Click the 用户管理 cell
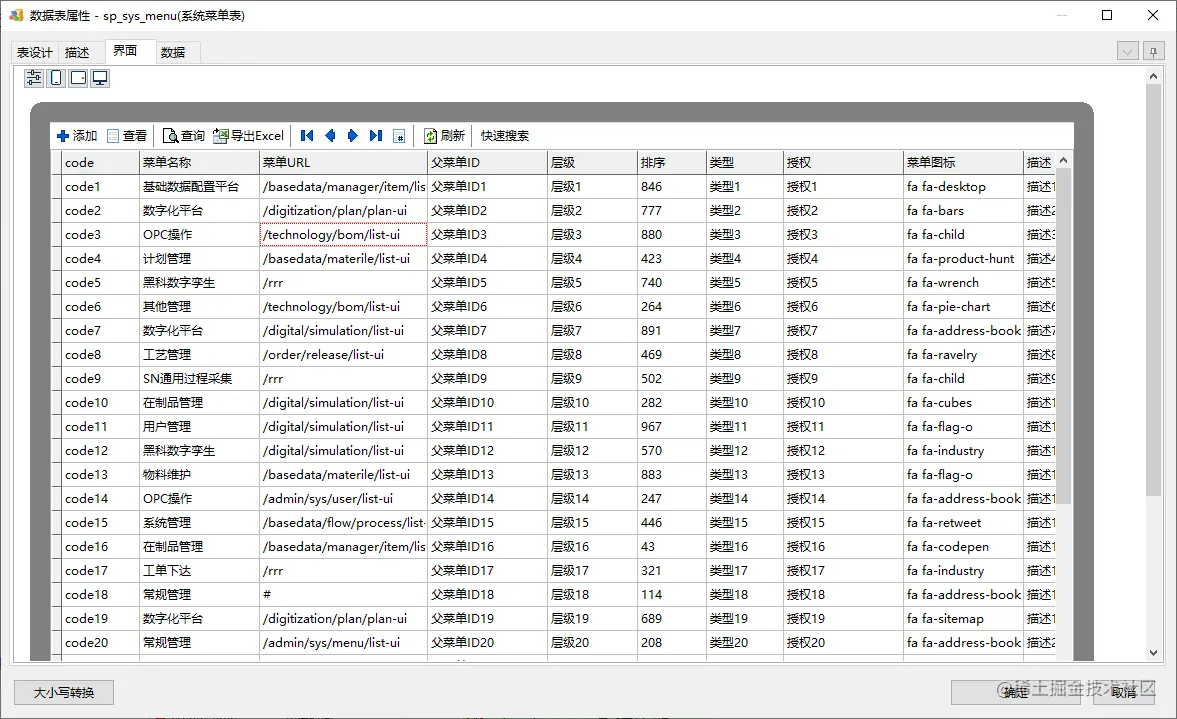 coord(200,427)
